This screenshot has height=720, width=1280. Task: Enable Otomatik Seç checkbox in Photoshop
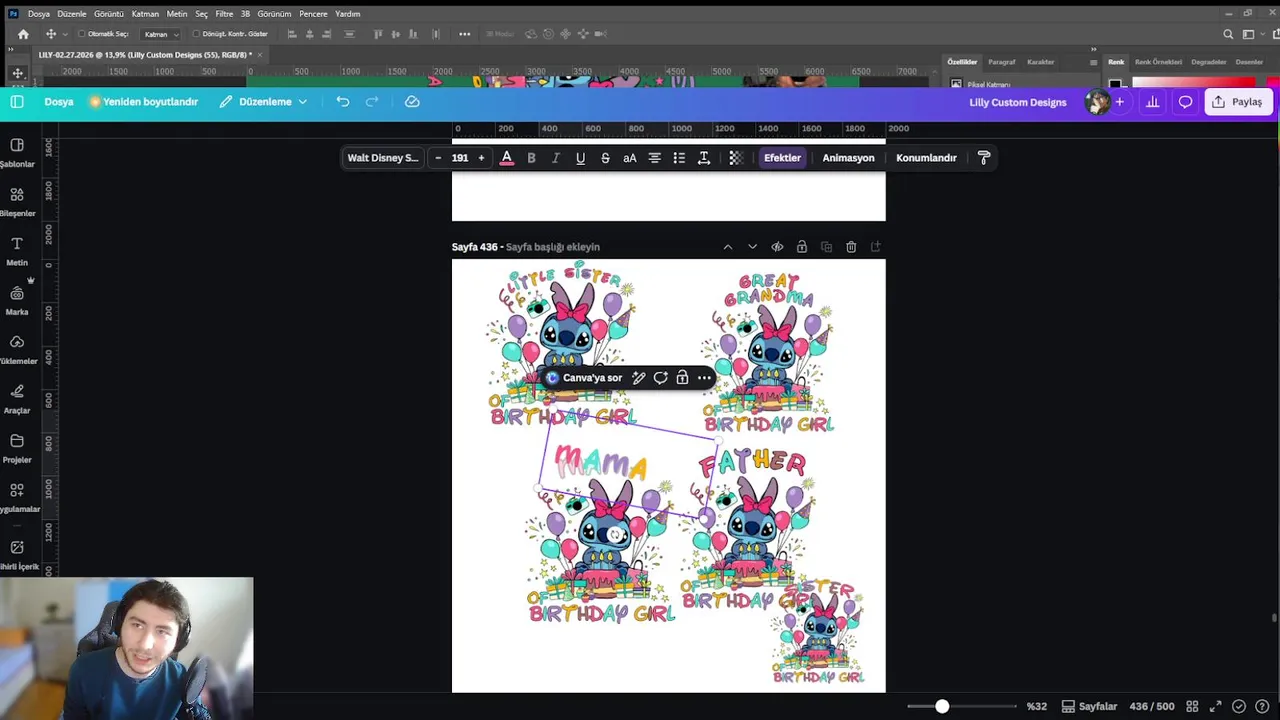[82, 34]
